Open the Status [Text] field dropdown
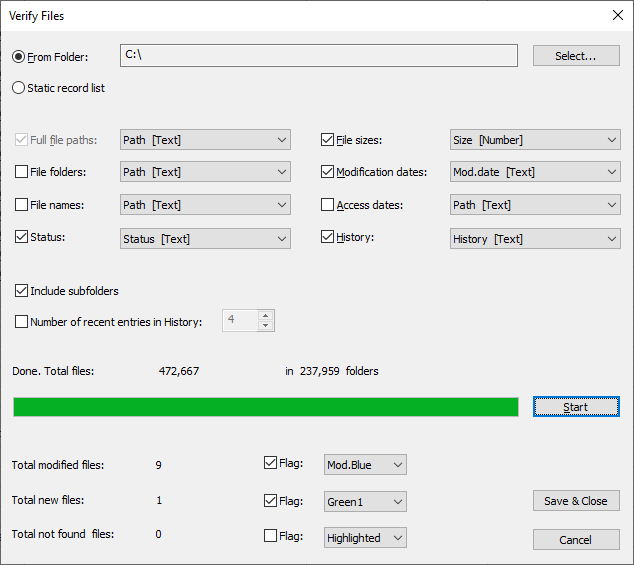Screen dimensions: 634x565 pos(205,239)
